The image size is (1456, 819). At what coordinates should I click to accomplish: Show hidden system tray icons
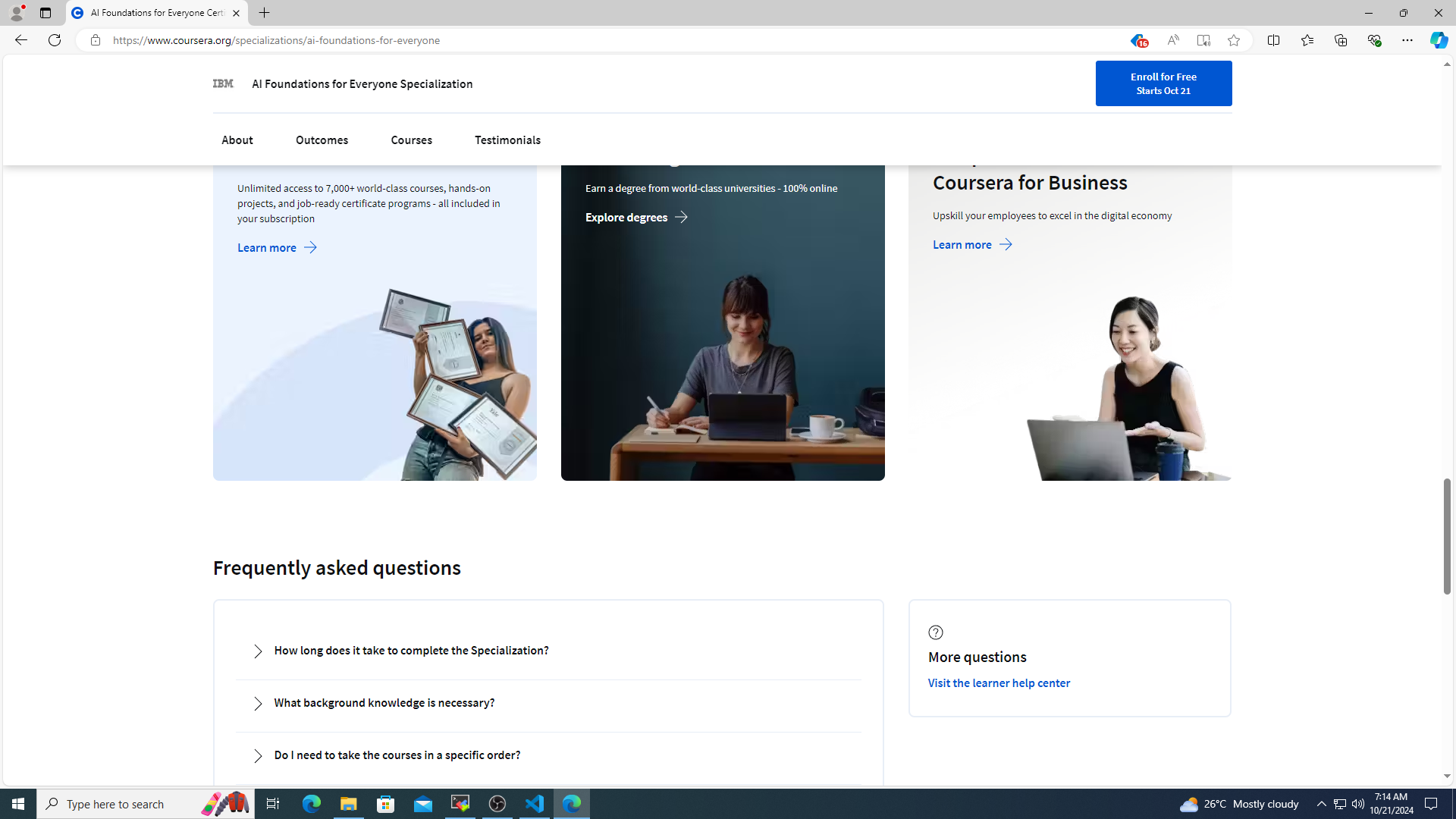tap(1321, 804)
